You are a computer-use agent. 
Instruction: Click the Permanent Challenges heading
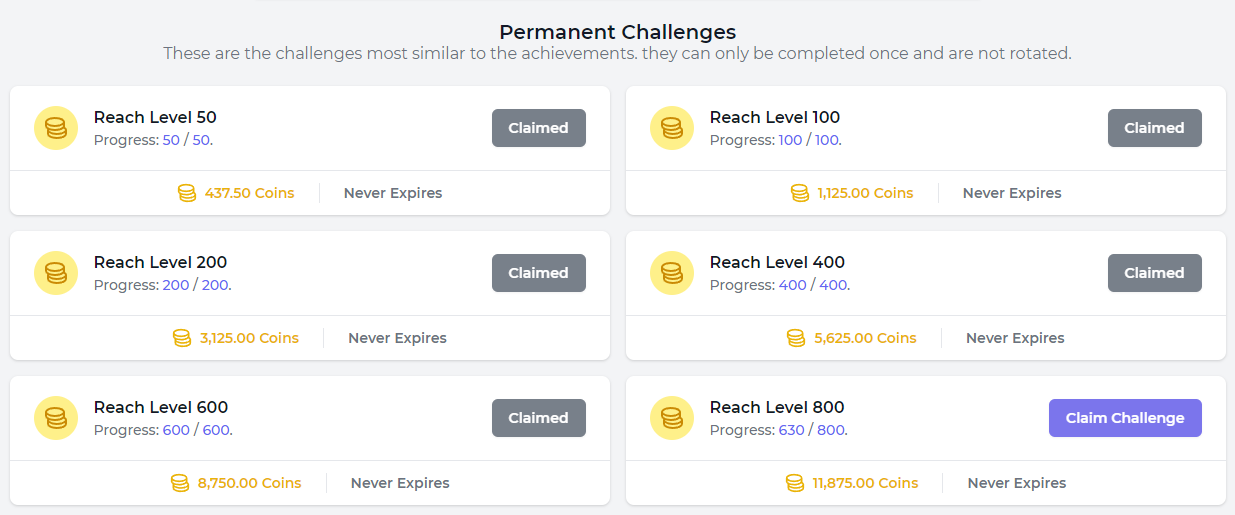click(x=617, y=31)
